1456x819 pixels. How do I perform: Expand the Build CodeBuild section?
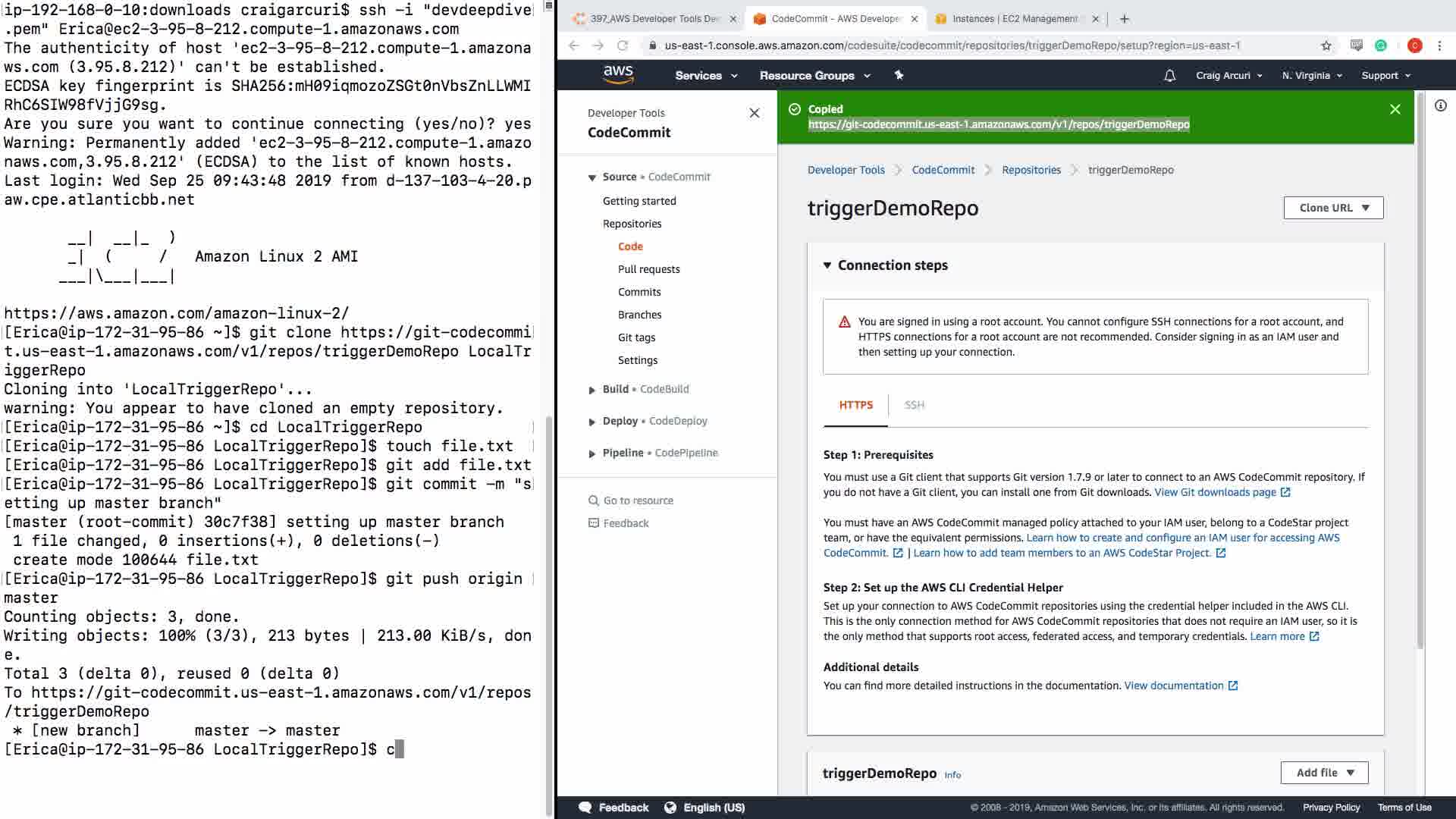[x=592, y=390]
